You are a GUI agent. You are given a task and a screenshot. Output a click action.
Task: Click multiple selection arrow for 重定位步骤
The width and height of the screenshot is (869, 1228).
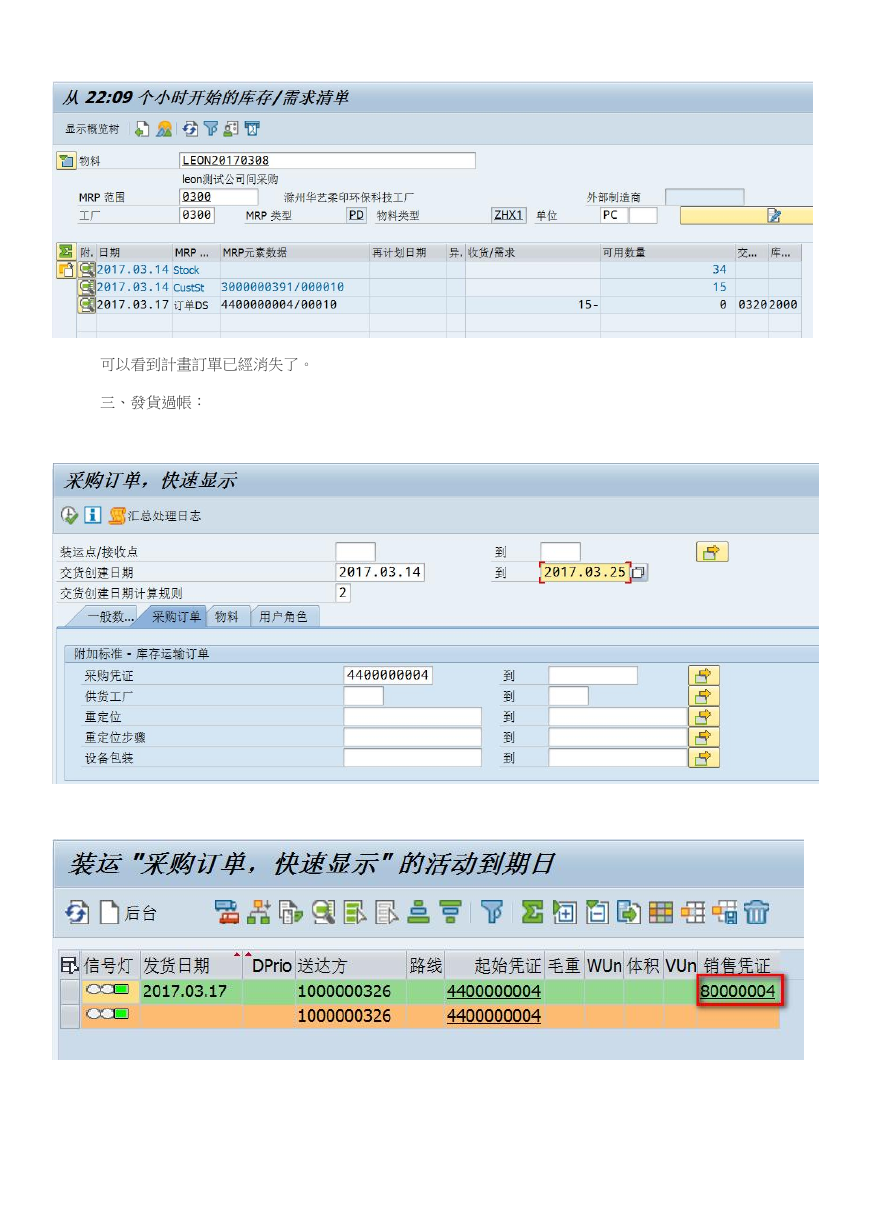tap(705, 737)
